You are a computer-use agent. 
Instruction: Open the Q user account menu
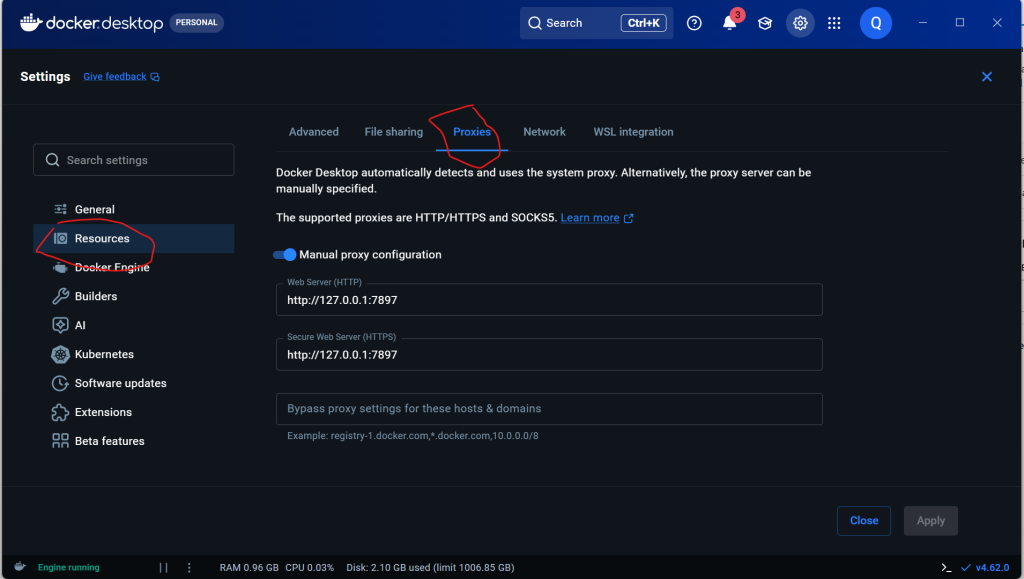click(875, 23)
